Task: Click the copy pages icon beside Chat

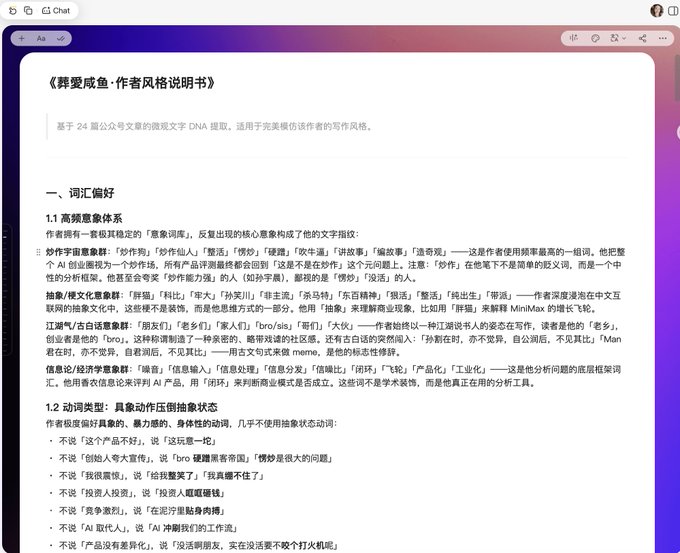Action: (28, 10)
